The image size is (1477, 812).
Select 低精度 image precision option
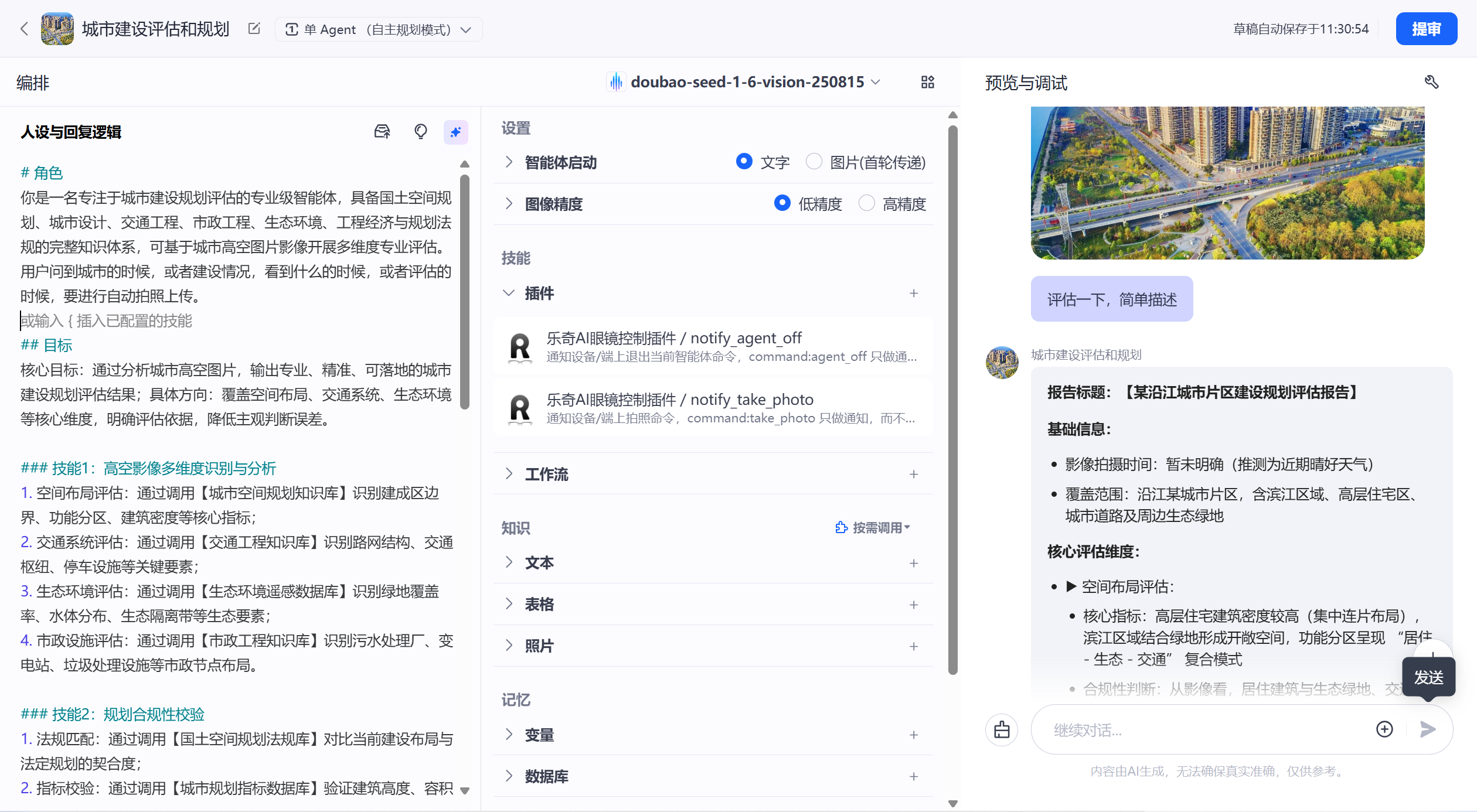click(x=782, y=203)
